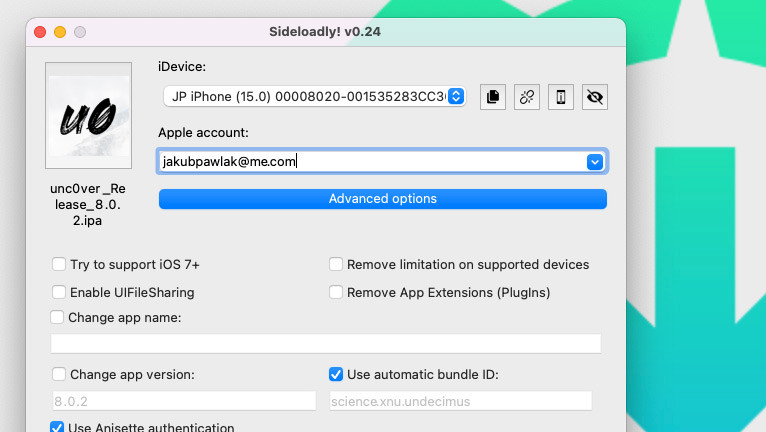Tick Remove App Extensions (PlugIns)
This screenshot has height=432, width=766.
pyautogui.click(x=336, y=292)
